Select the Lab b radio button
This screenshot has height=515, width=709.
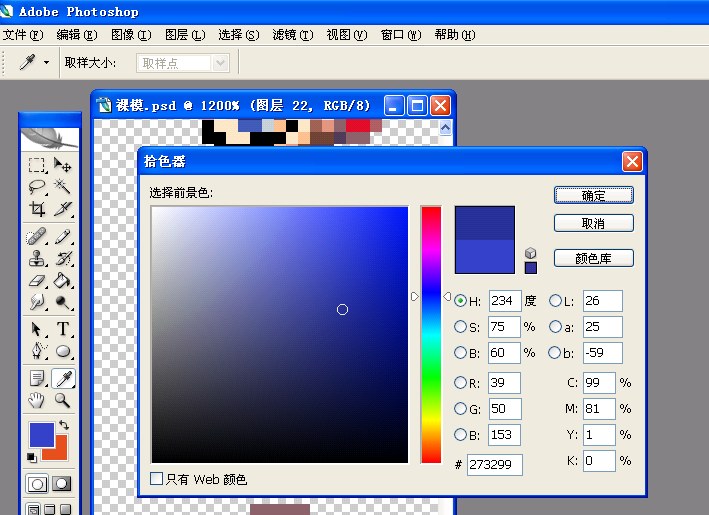pos(555,352)
